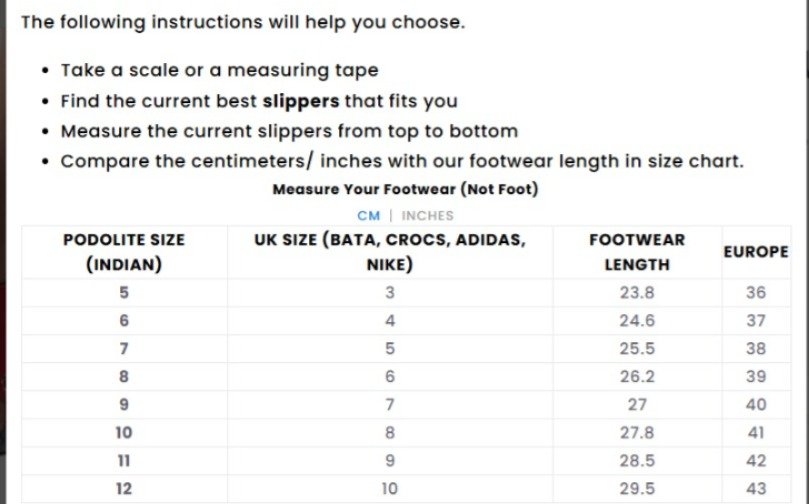Click Podolite Indian size 11 cell
809x504 pixels.
(124, 461)
